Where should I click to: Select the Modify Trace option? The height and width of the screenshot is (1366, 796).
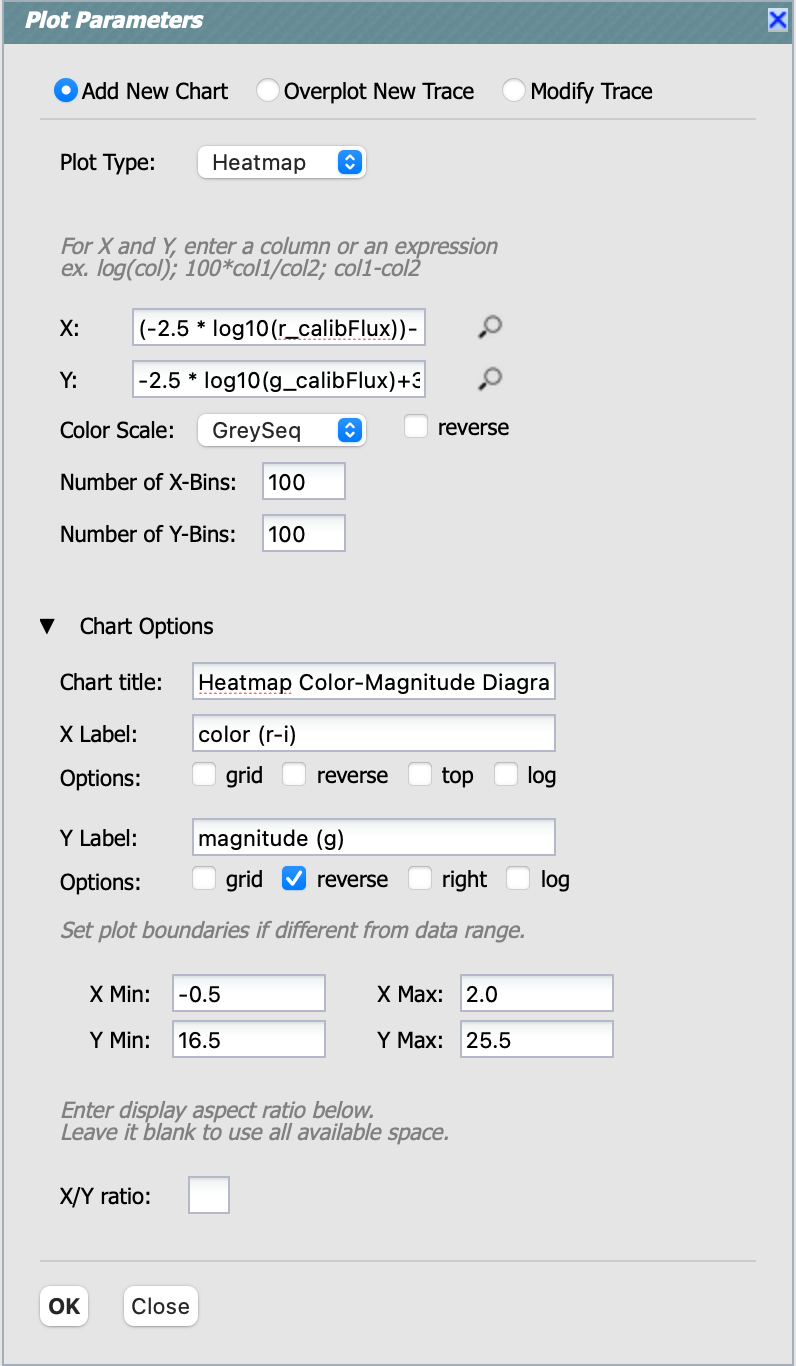click(x=514, y=91)
